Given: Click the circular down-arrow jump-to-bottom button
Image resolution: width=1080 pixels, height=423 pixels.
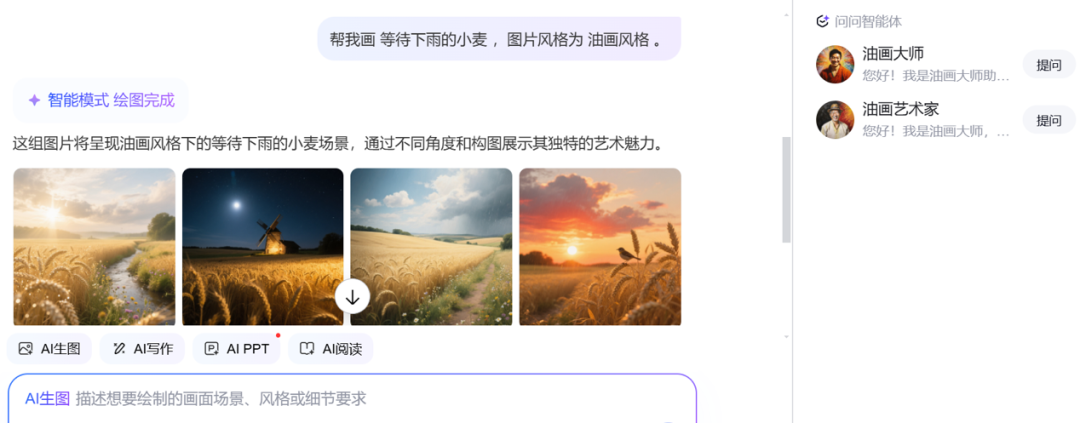Looking at the screenshot, I should click(353, 297).
